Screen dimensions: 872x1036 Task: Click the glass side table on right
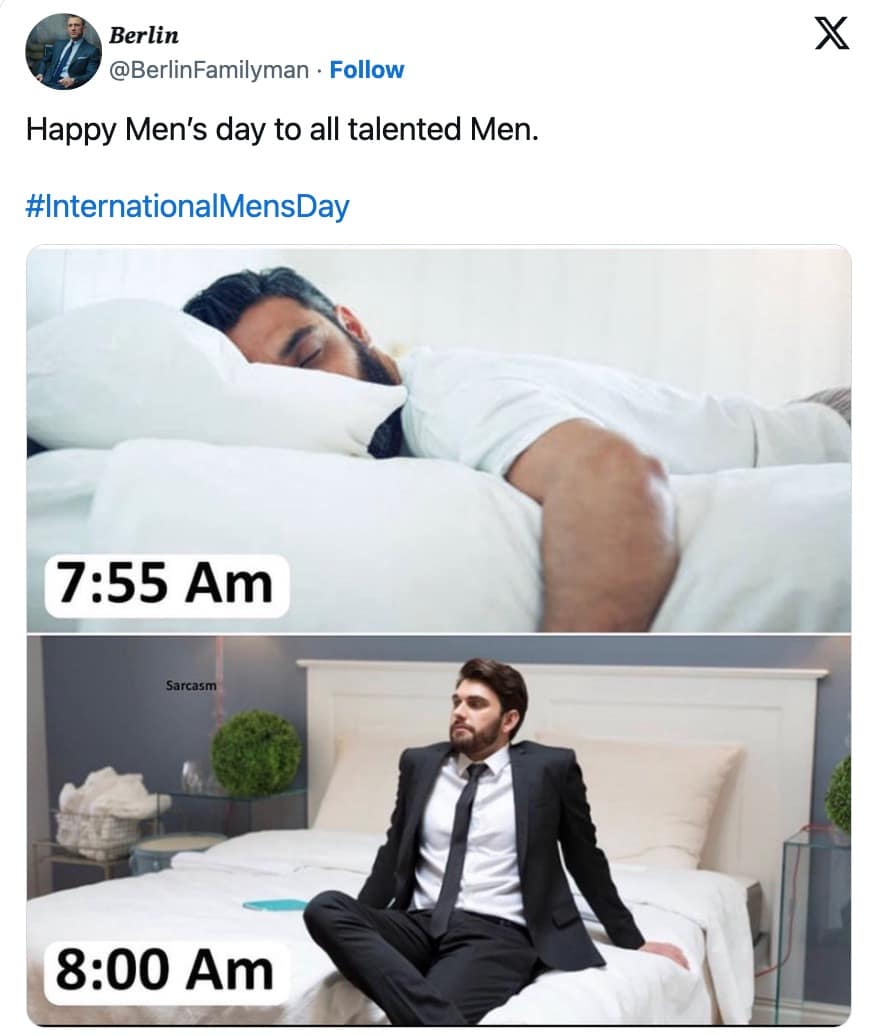(x=816, y=925)
